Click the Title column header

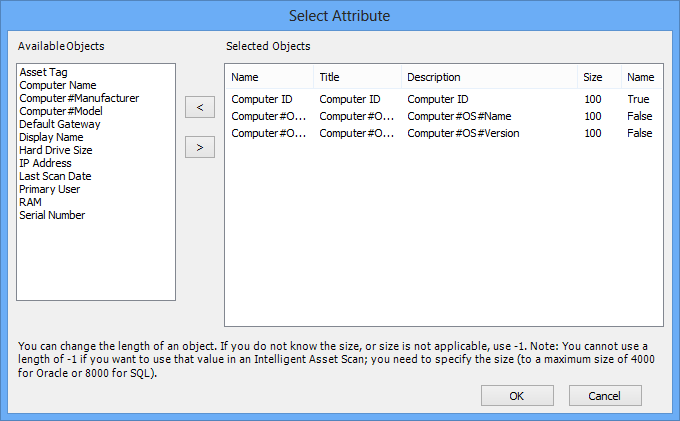click(357, 77)
